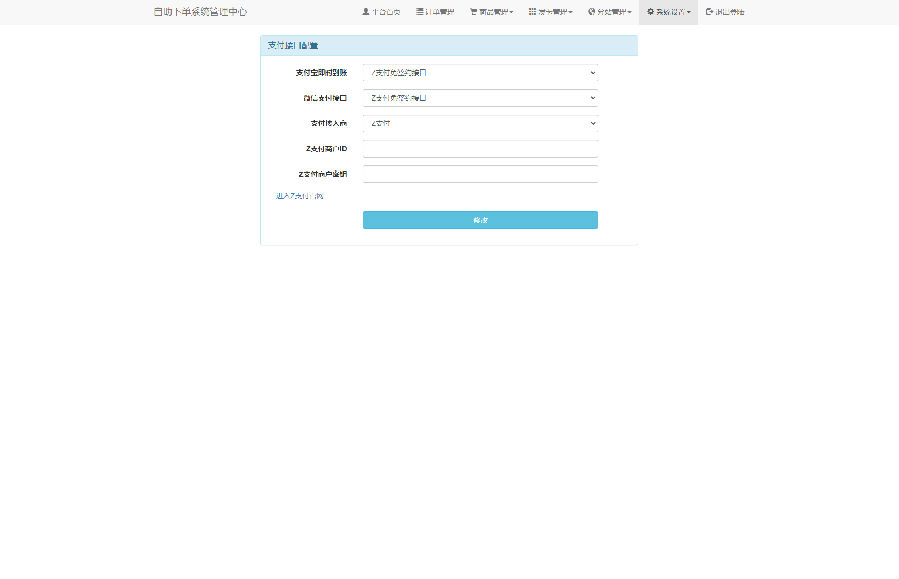The image size is (899, 579).
Task: Click the 自助下单系统管理中心 brand title
Action: [200, 12]
